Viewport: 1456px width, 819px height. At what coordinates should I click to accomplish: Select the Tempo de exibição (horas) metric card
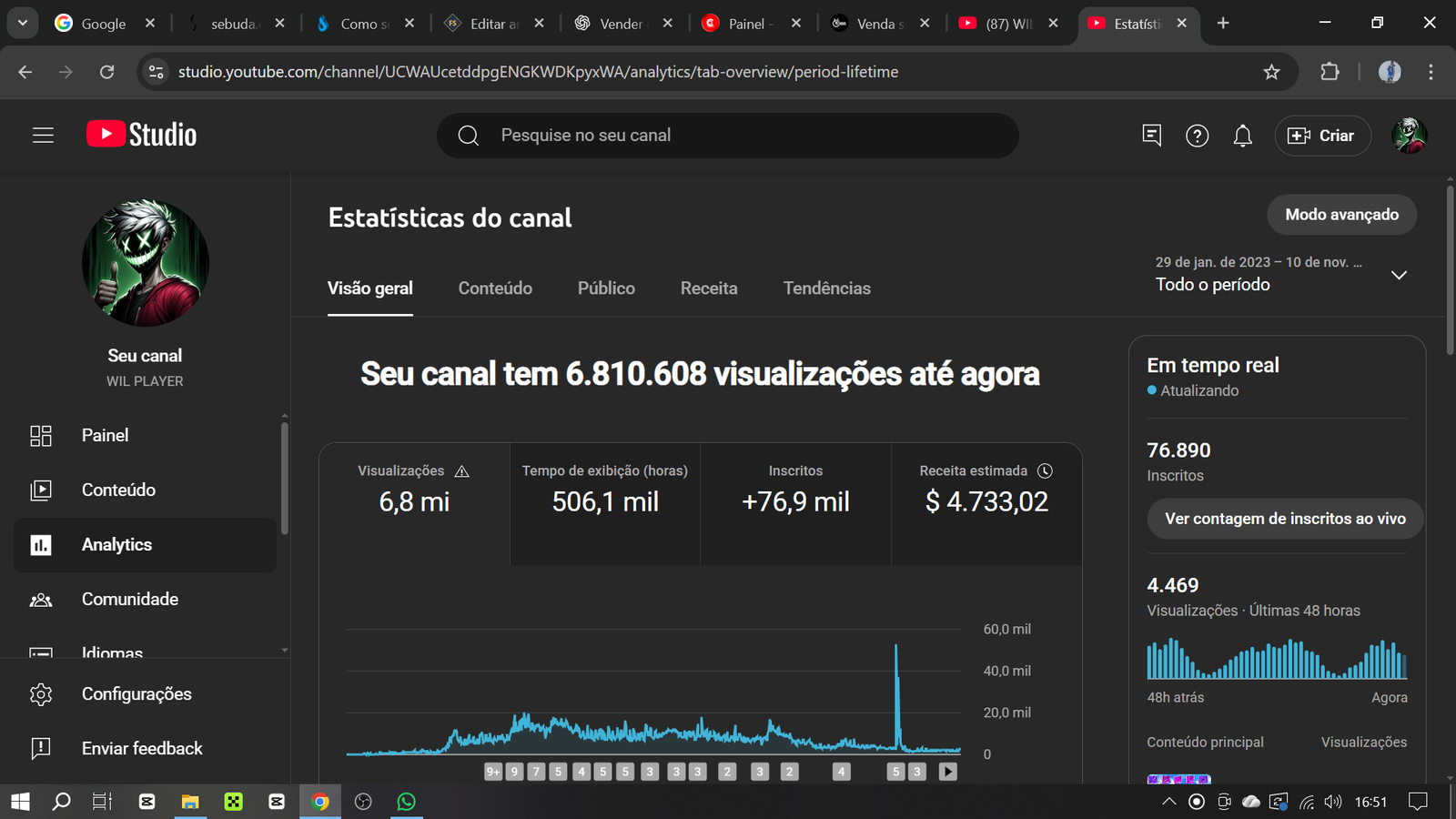[x=605, y=505]
